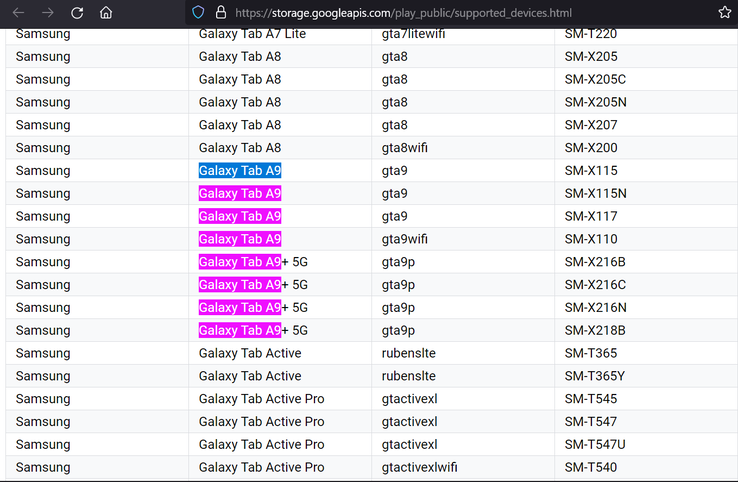This screenshot has height=482, width=738.
Task: Click Galaxy Tab Active in SM-T365 row
Action: pyautogui.click(x=250, y=353)
